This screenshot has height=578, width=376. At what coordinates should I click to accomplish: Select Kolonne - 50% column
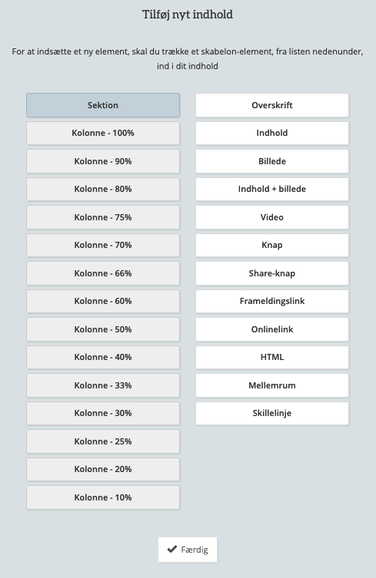103,329
